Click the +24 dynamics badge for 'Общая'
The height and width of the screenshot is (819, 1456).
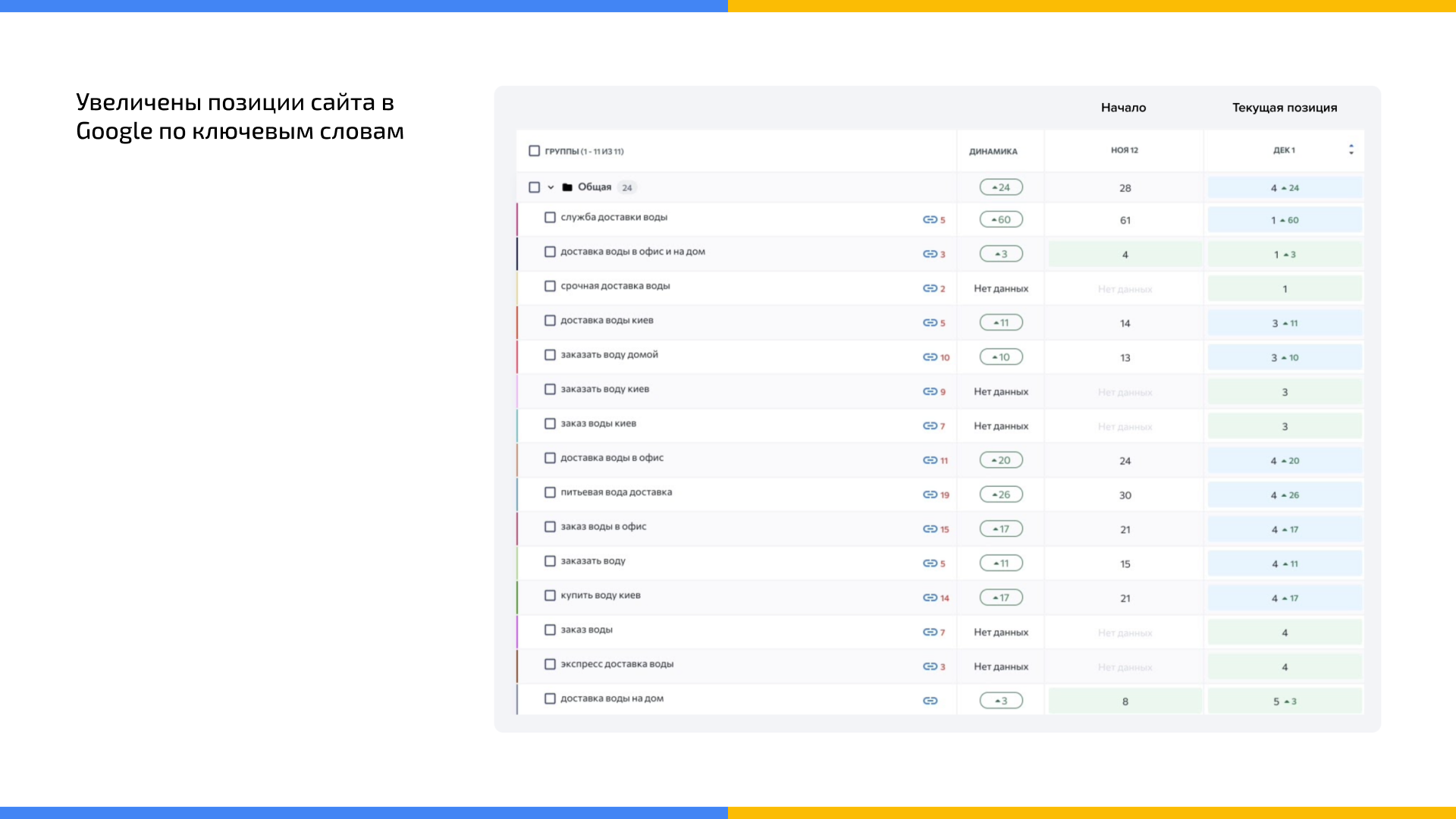point(1001,187)
